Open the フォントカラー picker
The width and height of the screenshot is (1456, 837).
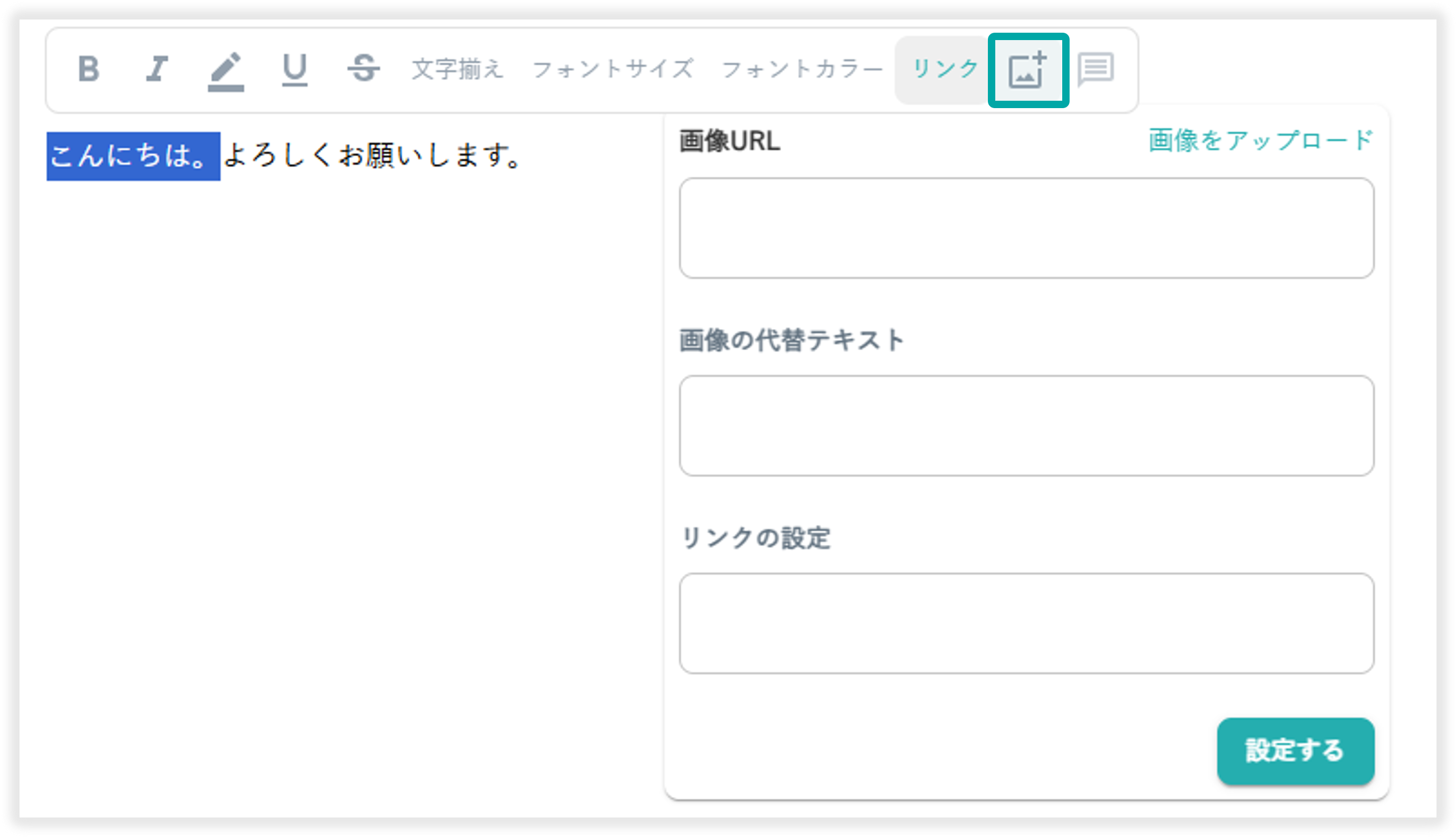pyautogui.click(x=802, y=70)
